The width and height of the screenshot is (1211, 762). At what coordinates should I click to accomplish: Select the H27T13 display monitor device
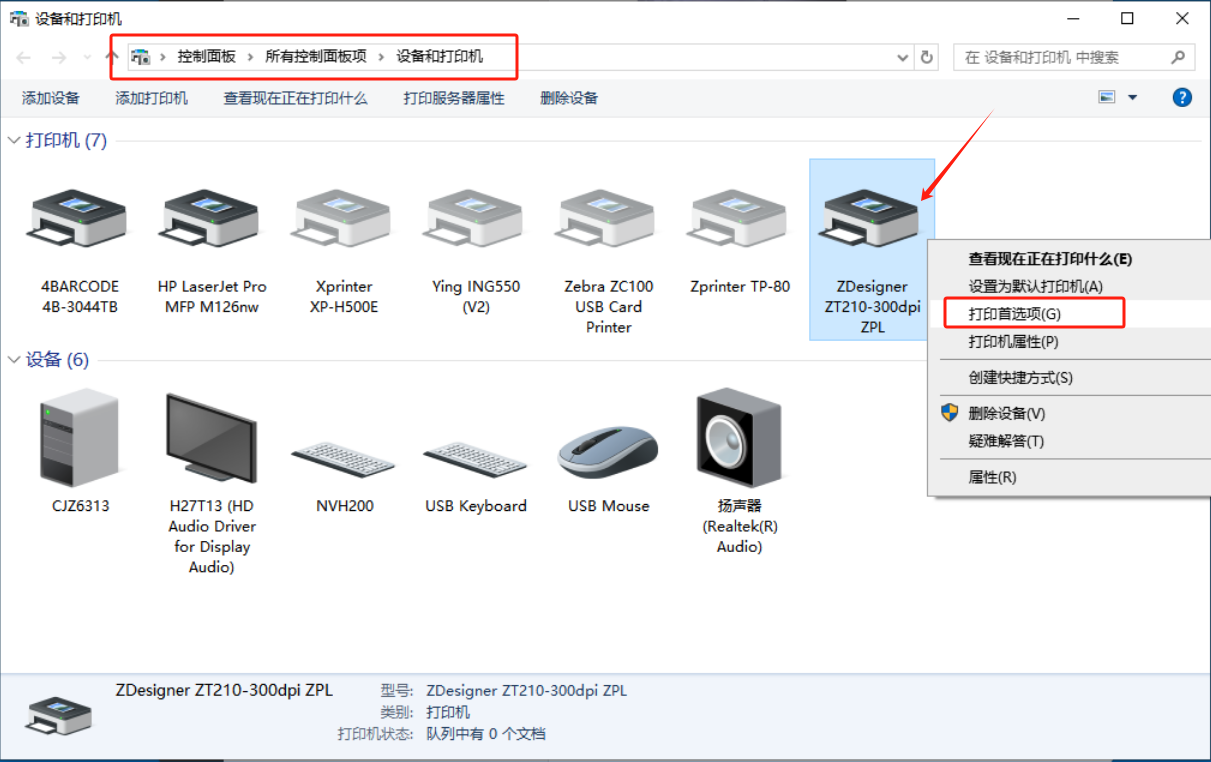(211, 438)
